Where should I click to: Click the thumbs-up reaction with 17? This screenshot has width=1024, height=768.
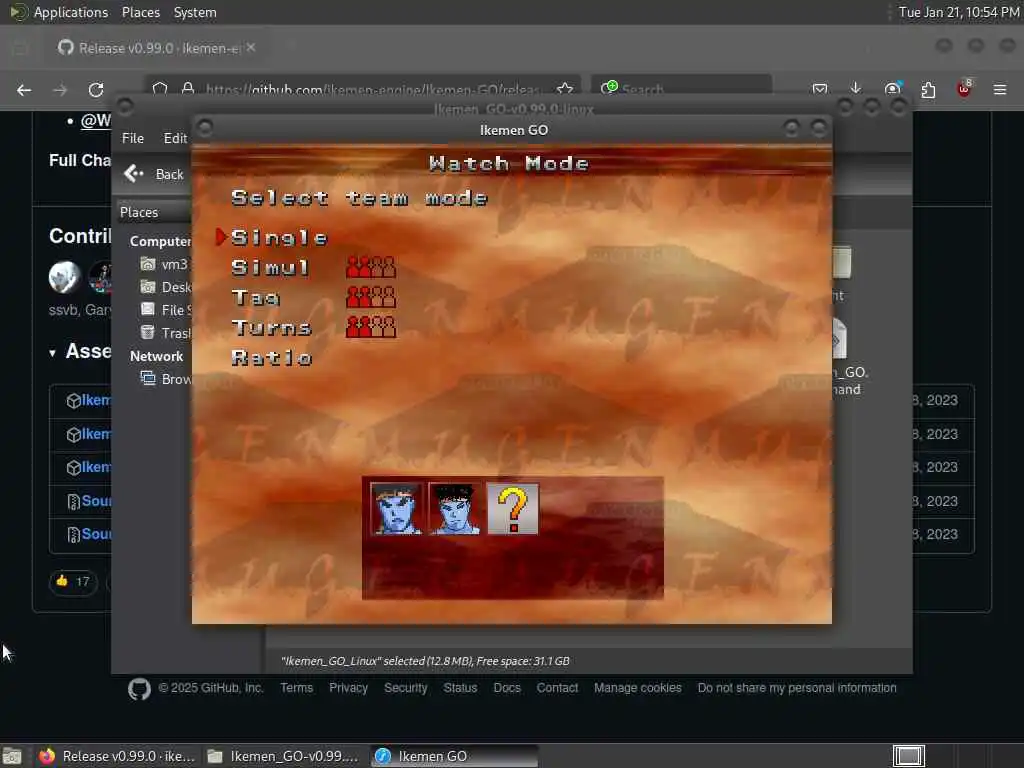pos(73,581)
